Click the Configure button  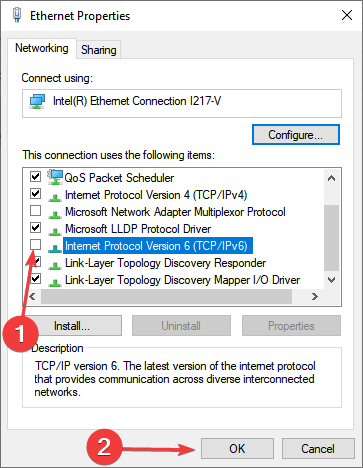[x=296, y=135]
